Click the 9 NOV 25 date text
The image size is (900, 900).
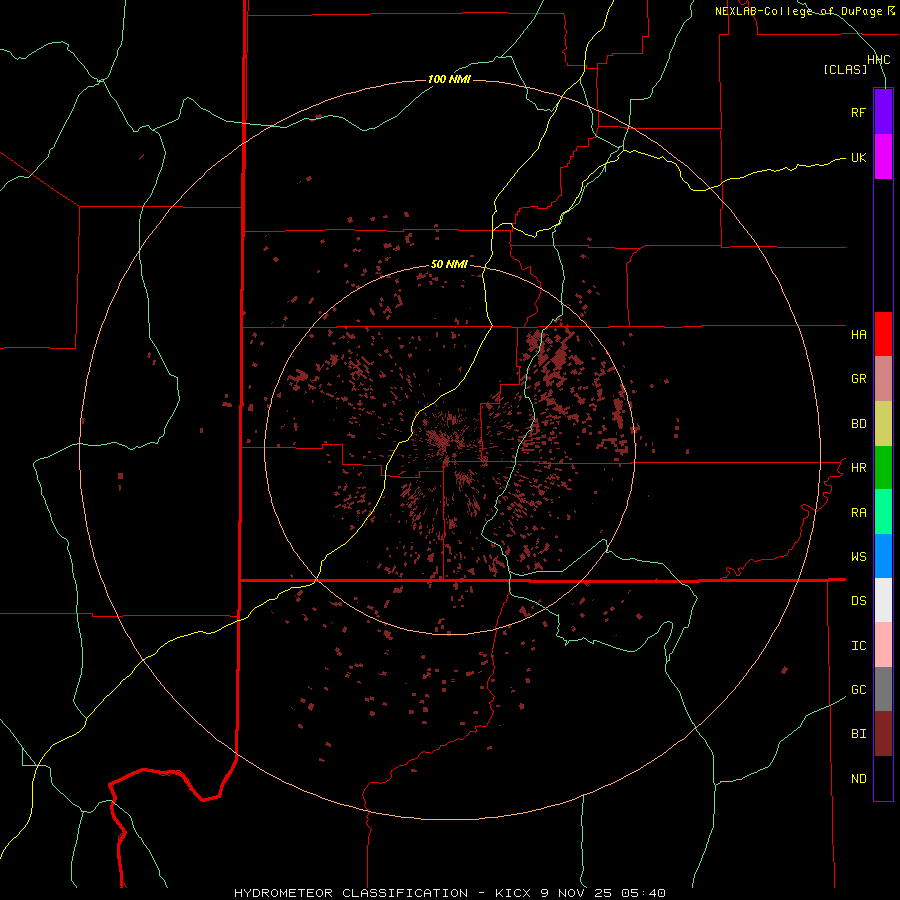click(577, 893)
